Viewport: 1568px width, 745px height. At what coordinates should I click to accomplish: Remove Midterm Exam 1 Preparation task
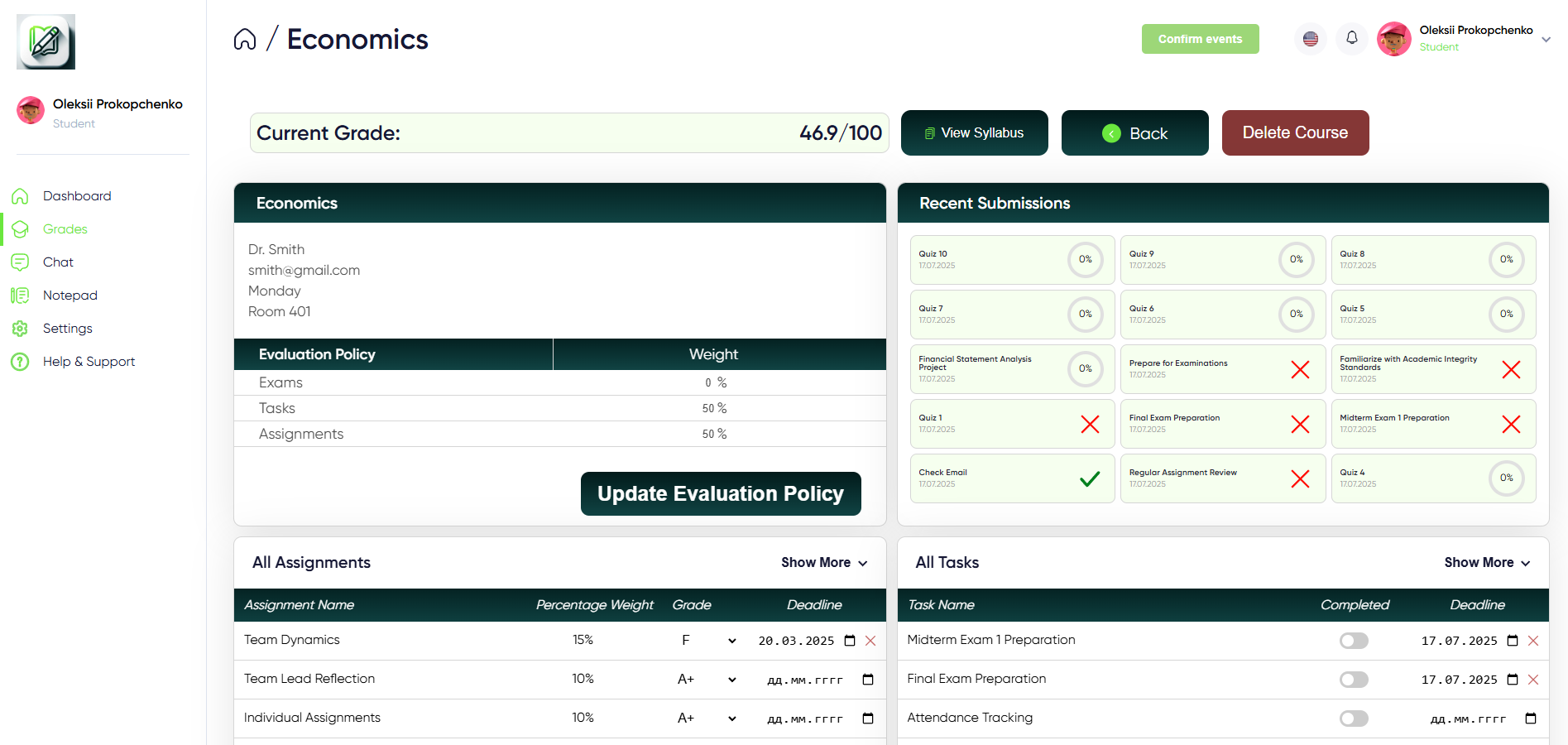[1533, 641]
